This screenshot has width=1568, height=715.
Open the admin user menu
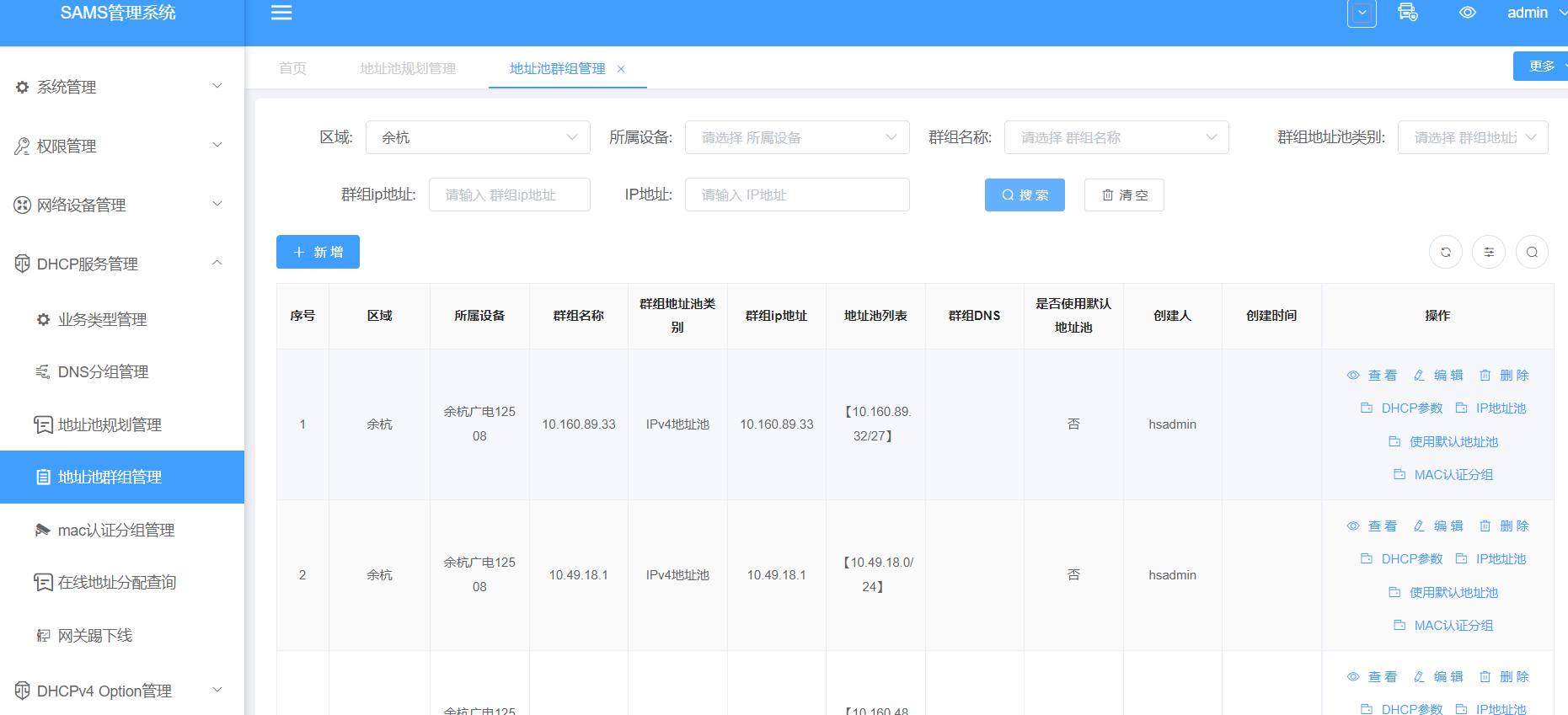click(1537, 13)
